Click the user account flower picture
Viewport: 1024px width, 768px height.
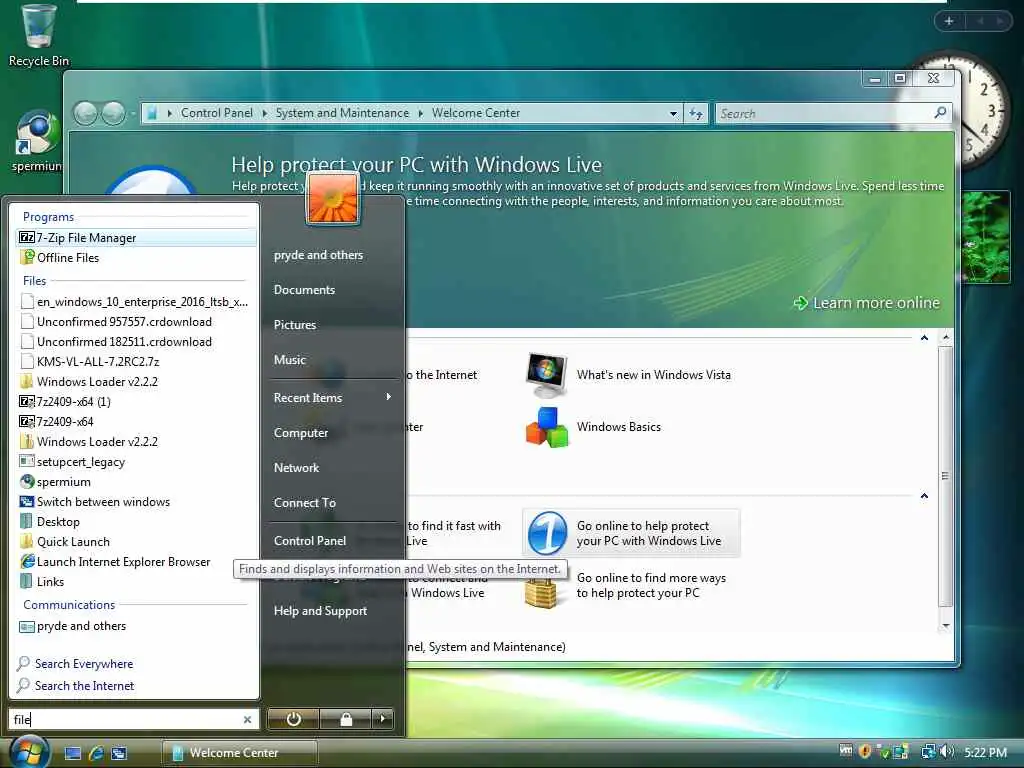point(332,198)
